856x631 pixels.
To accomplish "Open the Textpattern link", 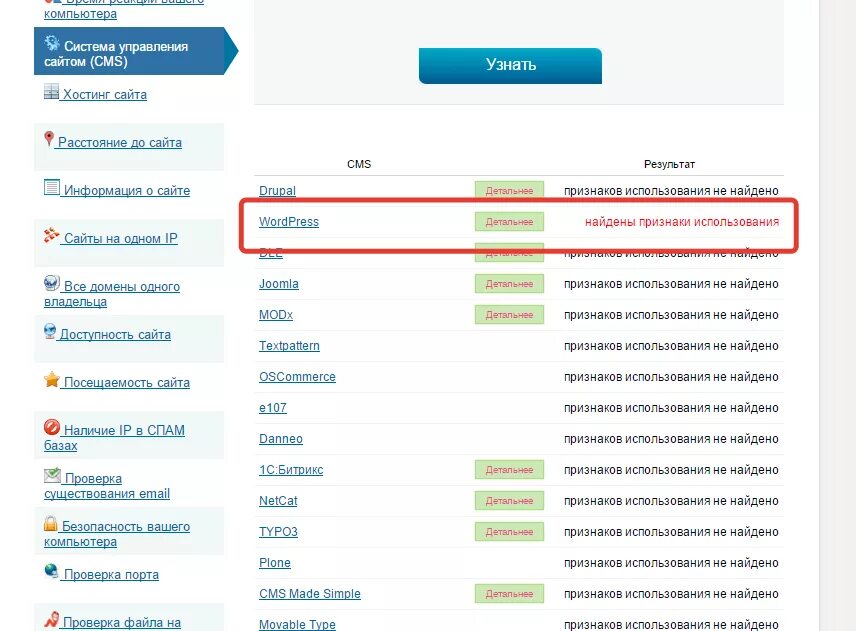I will click(289, 346).
